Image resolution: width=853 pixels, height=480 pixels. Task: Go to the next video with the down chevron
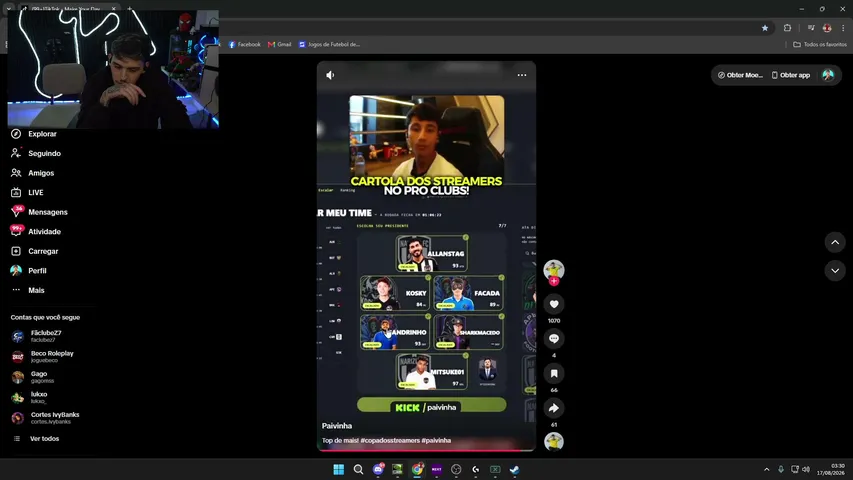click(835, 270)
